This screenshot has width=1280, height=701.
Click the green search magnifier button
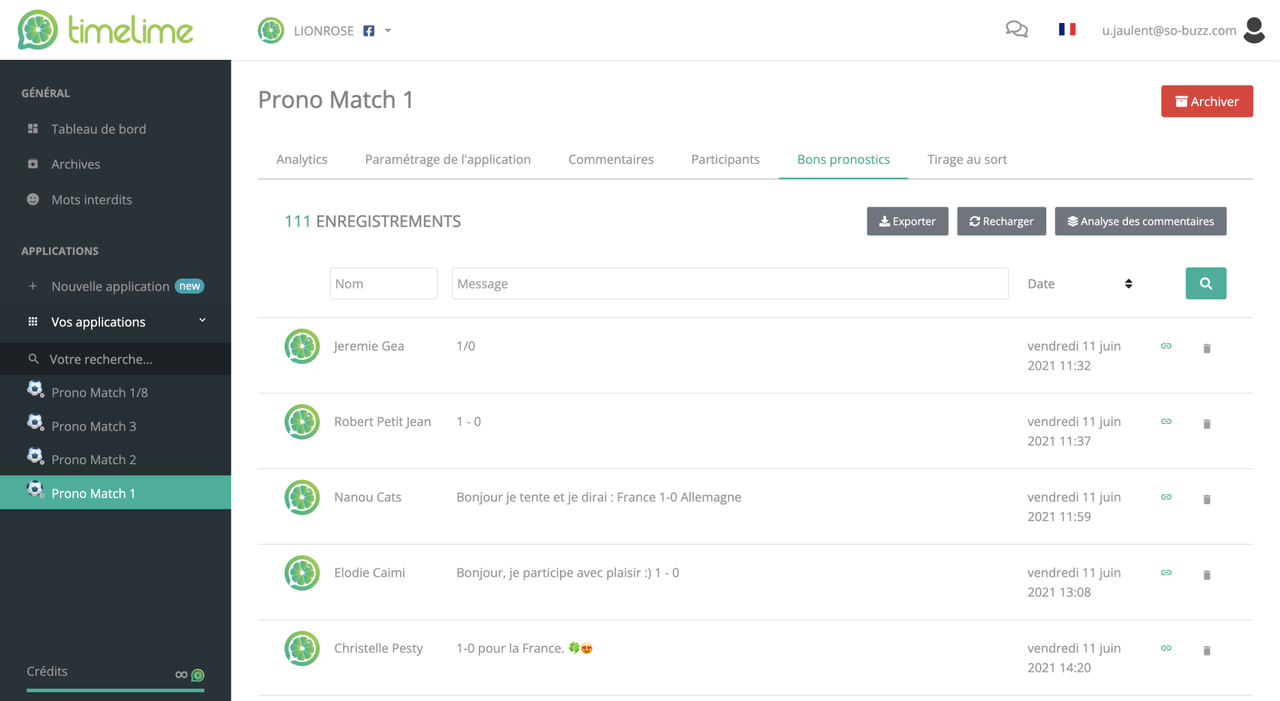(1206, 283)
